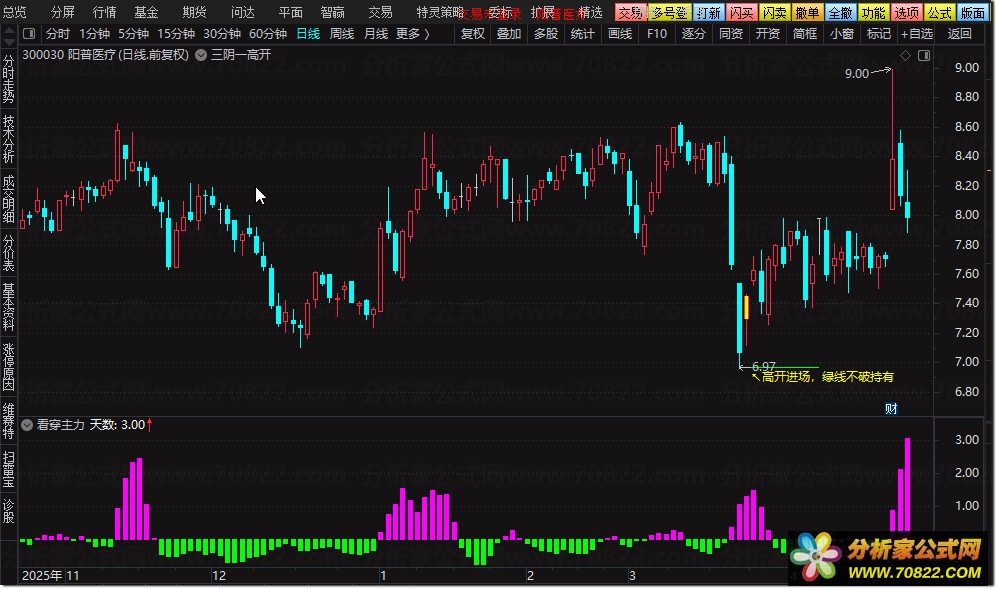Screen dimensions: 998x589
Task: Open the 小窗 mini window
Action: (x=841, y=33)
